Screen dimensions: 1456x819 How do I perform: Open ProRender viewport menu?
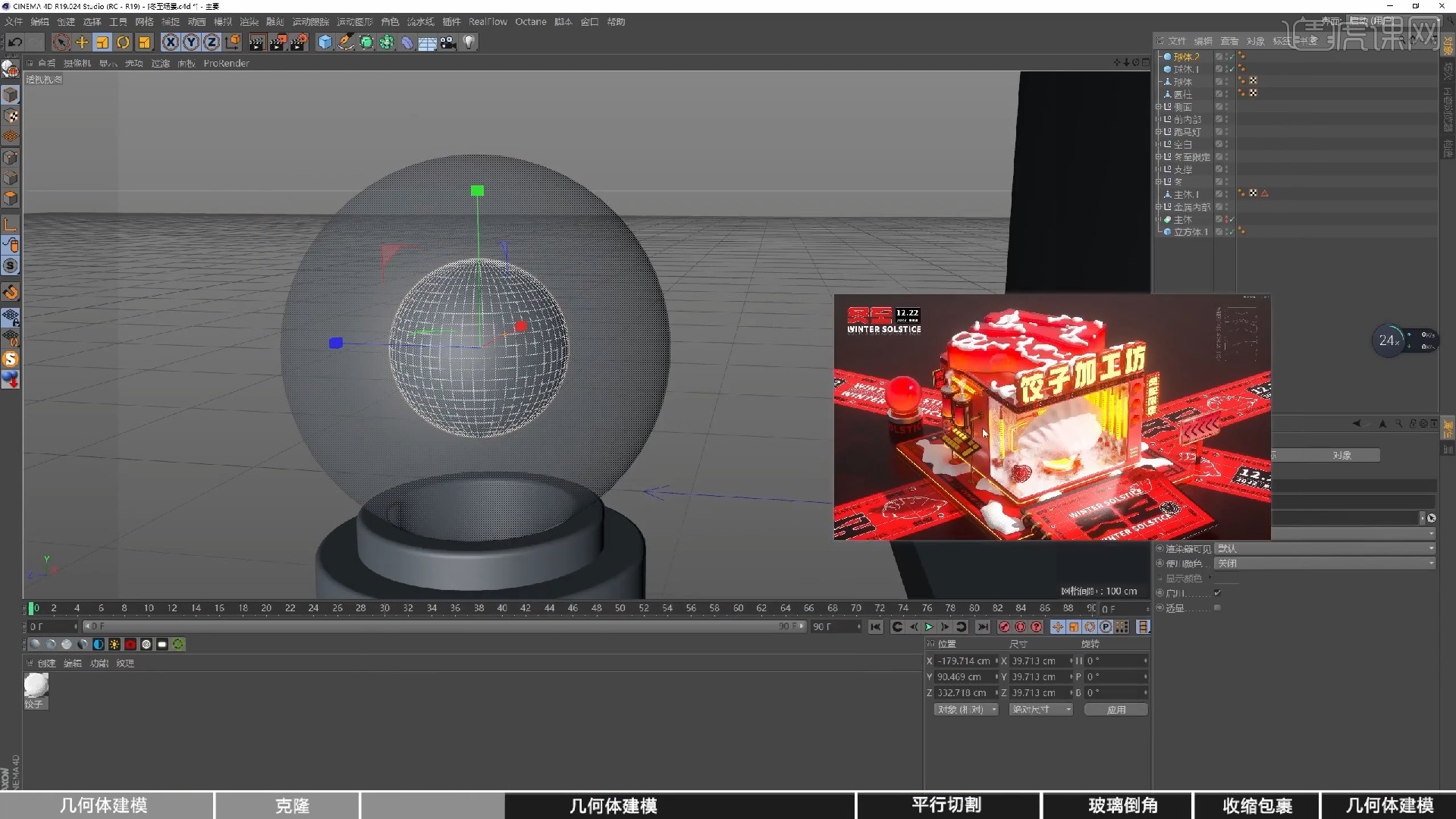pyautogui.click(x=226, y=64)
